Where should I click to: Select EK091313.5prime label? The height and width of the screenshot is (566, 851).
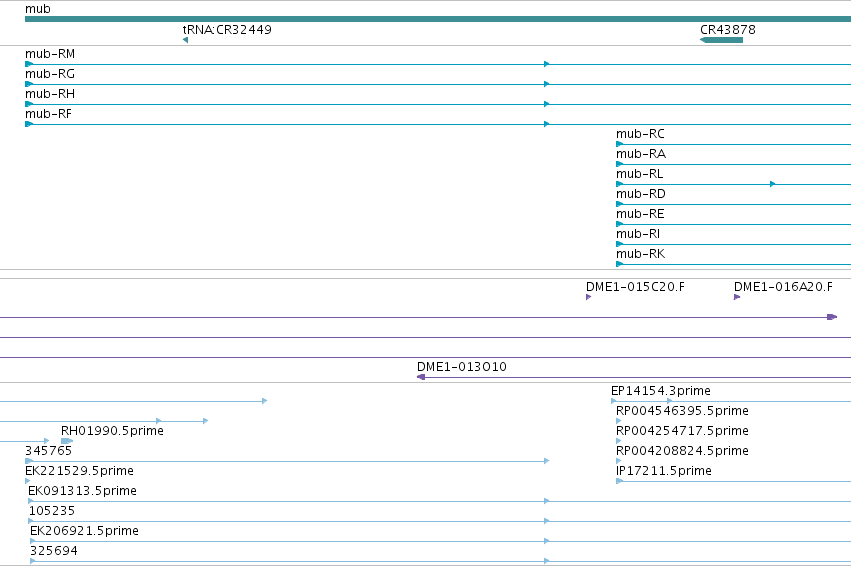coord(82,492)
